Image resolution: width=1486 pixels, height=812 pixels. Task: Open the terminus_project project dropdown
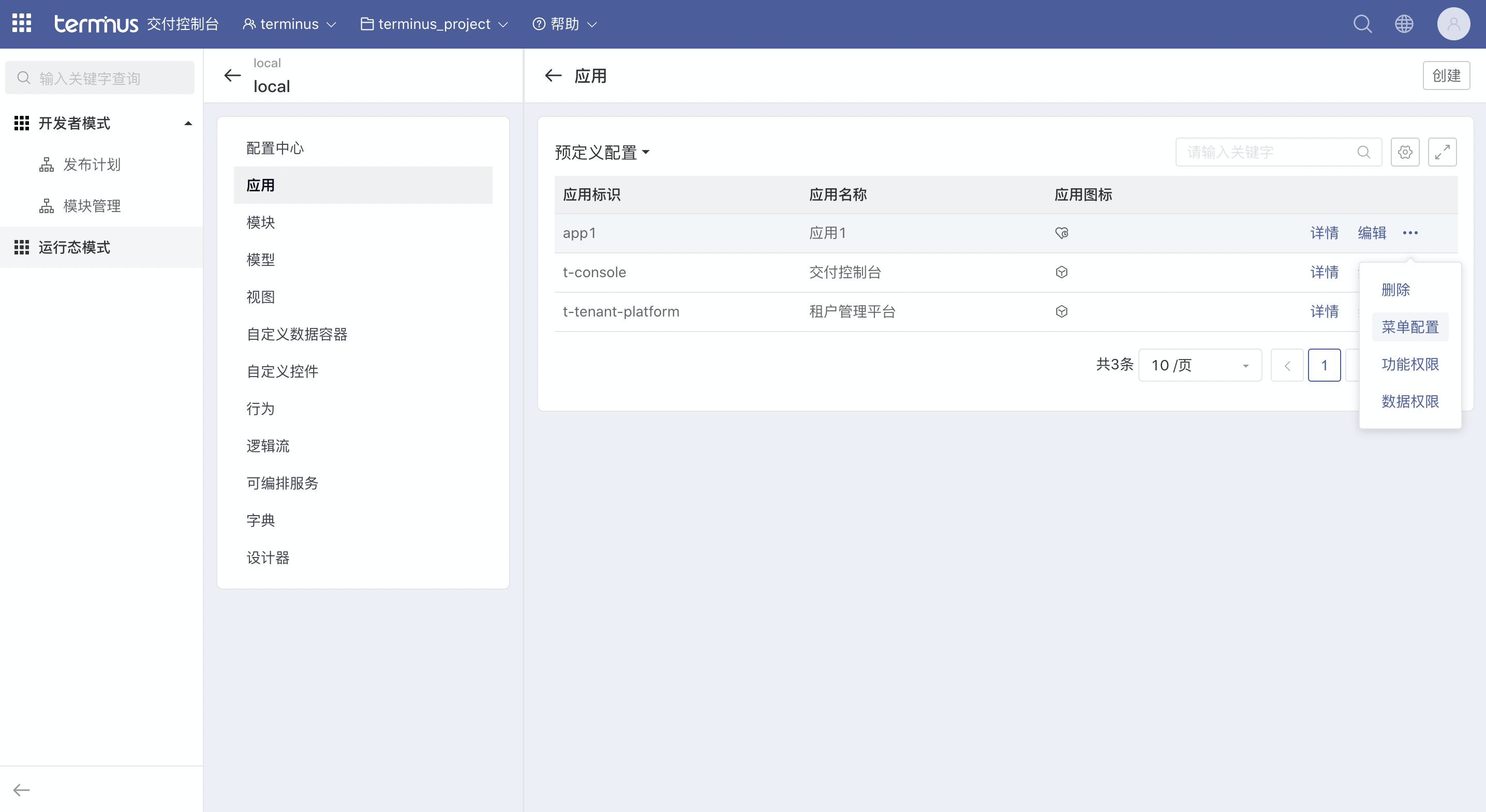point(435,24)
